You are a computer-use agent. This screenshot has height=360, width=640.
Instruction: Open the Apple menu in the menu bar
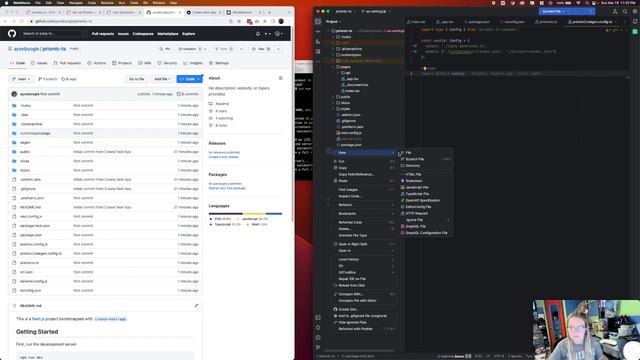(x=6, y=3)
